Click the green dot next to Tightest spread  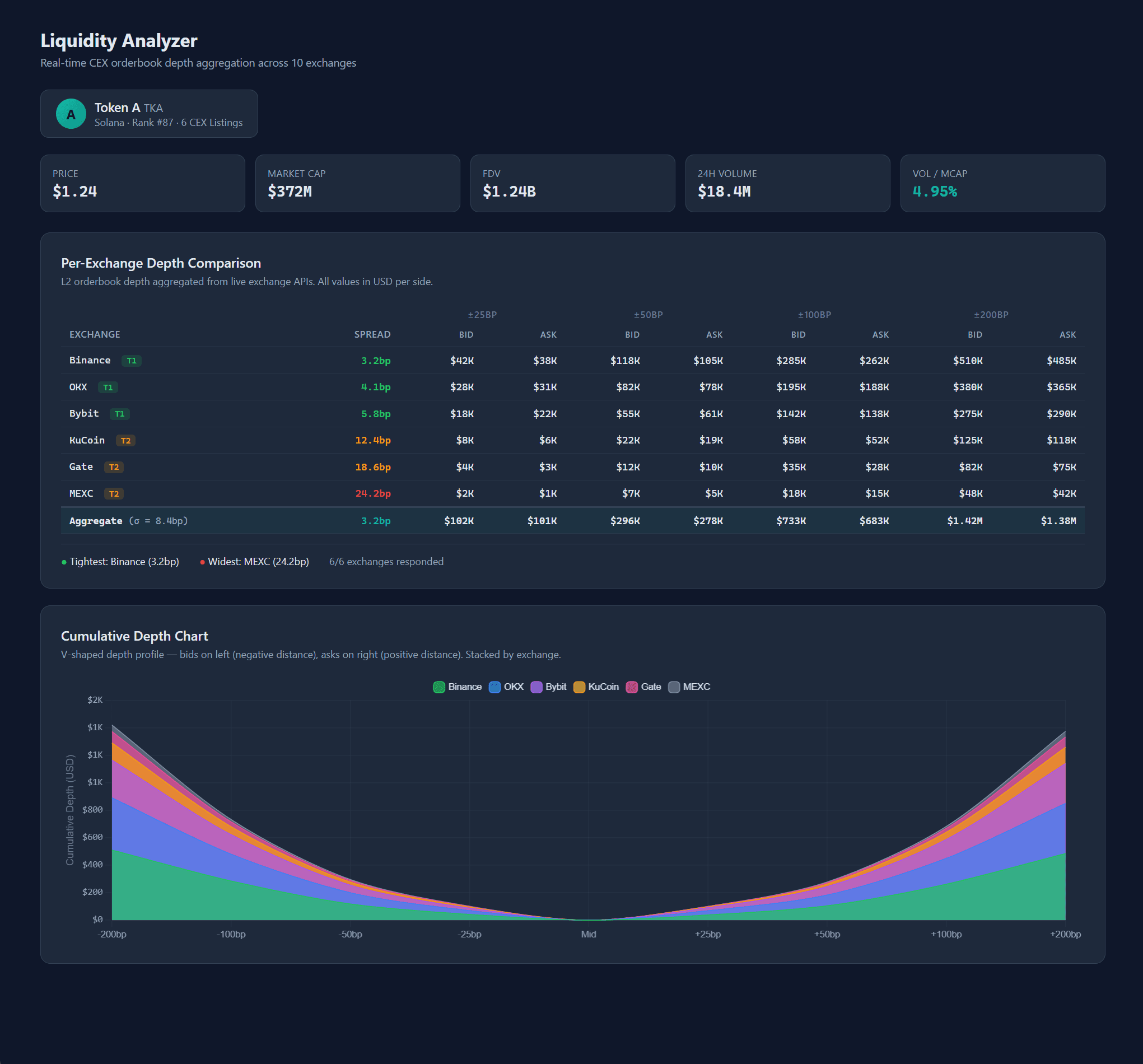tap(64, 562)
